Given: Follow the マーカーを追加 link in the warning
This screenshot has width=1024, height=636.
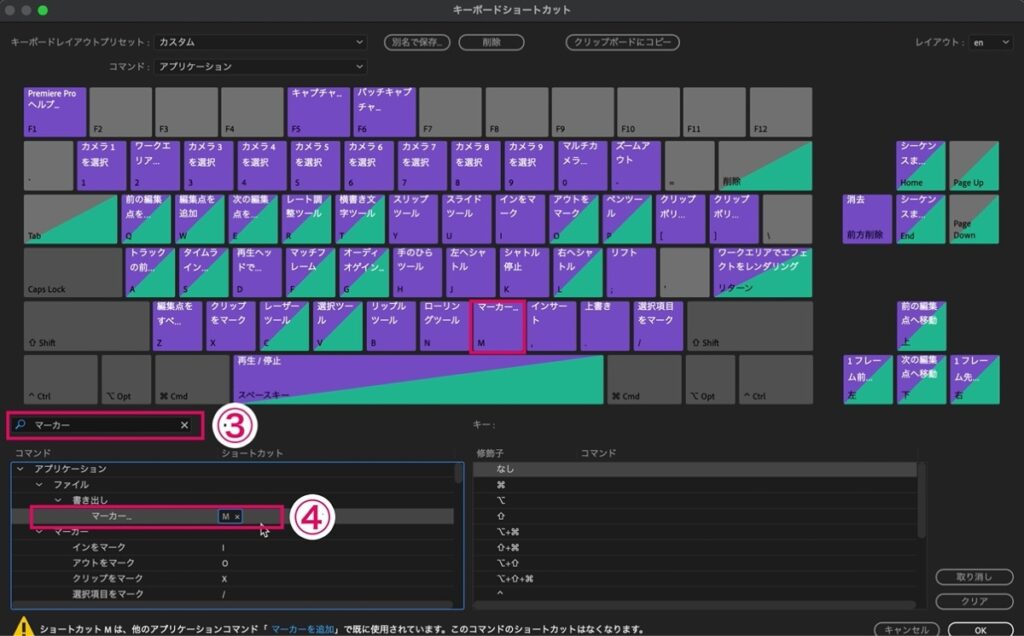Looking at the screenshot, I should point(302,629).
